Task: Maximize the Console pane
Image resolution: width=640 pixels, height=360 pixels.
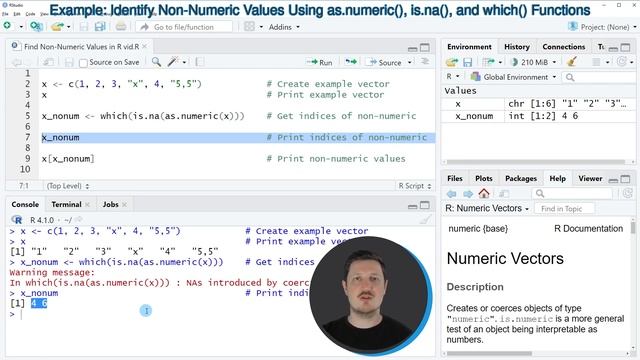Action: (425, 204)
